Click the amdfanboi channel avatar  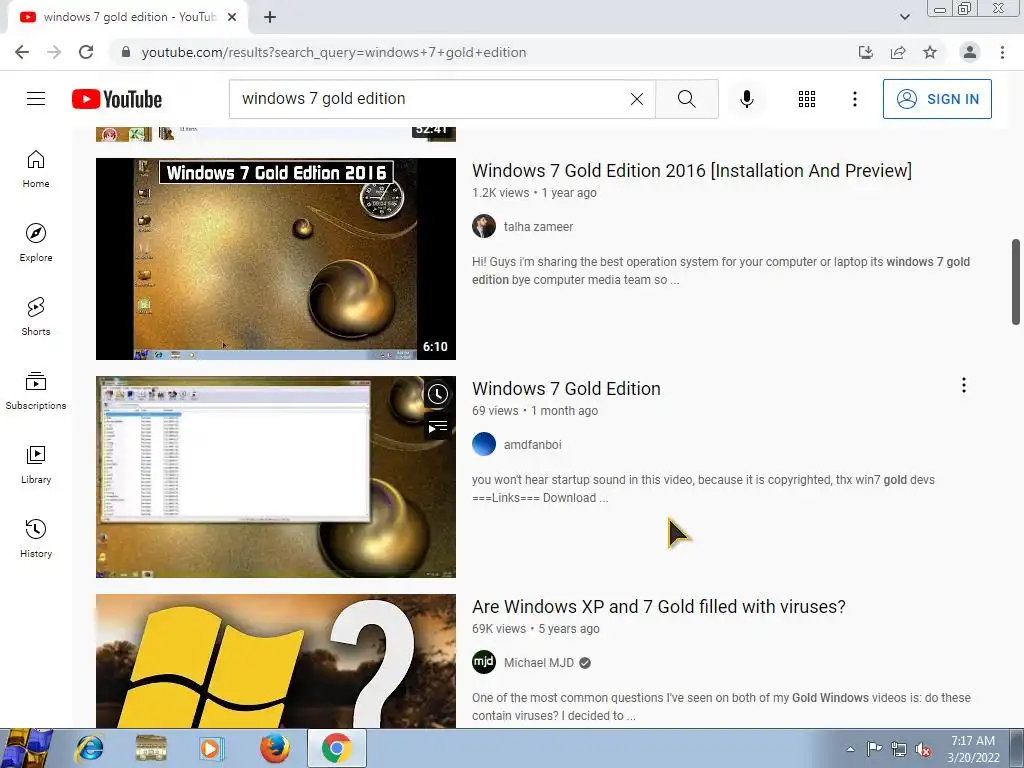(484, 445)
